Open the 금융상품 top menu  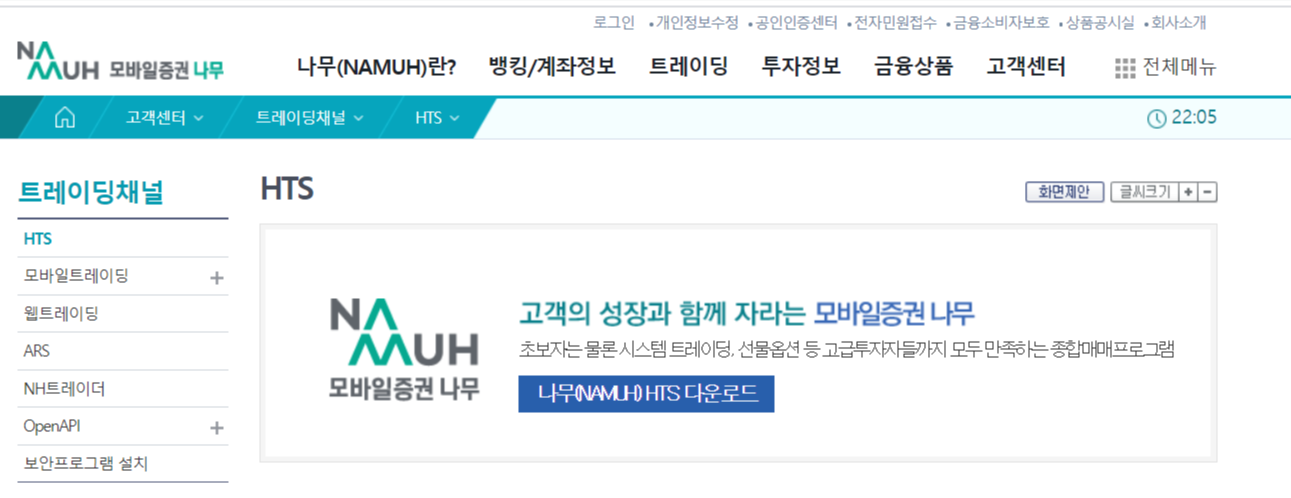[x=913, y=67]
